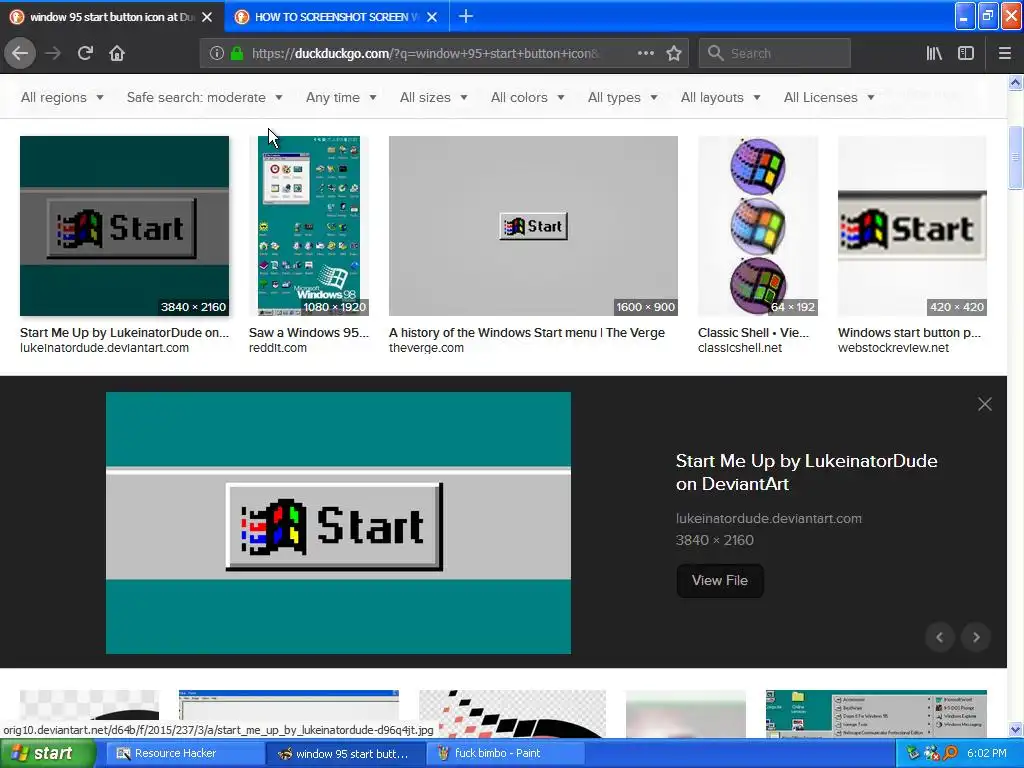
Task: Toggle the sidebar view icon
Action: pos(966,53)
